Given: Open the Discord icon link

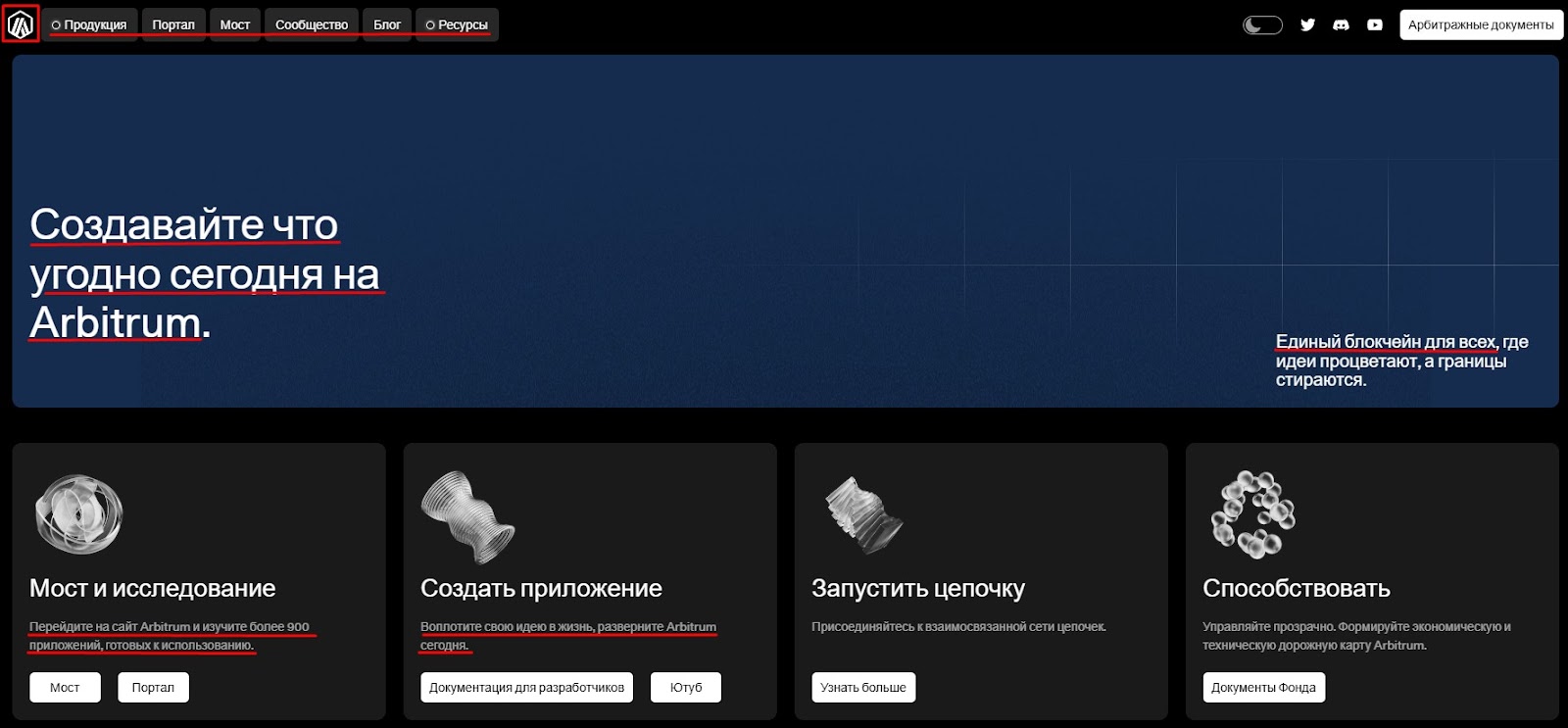Looking at the screenshot, I should click(1341, 24).
